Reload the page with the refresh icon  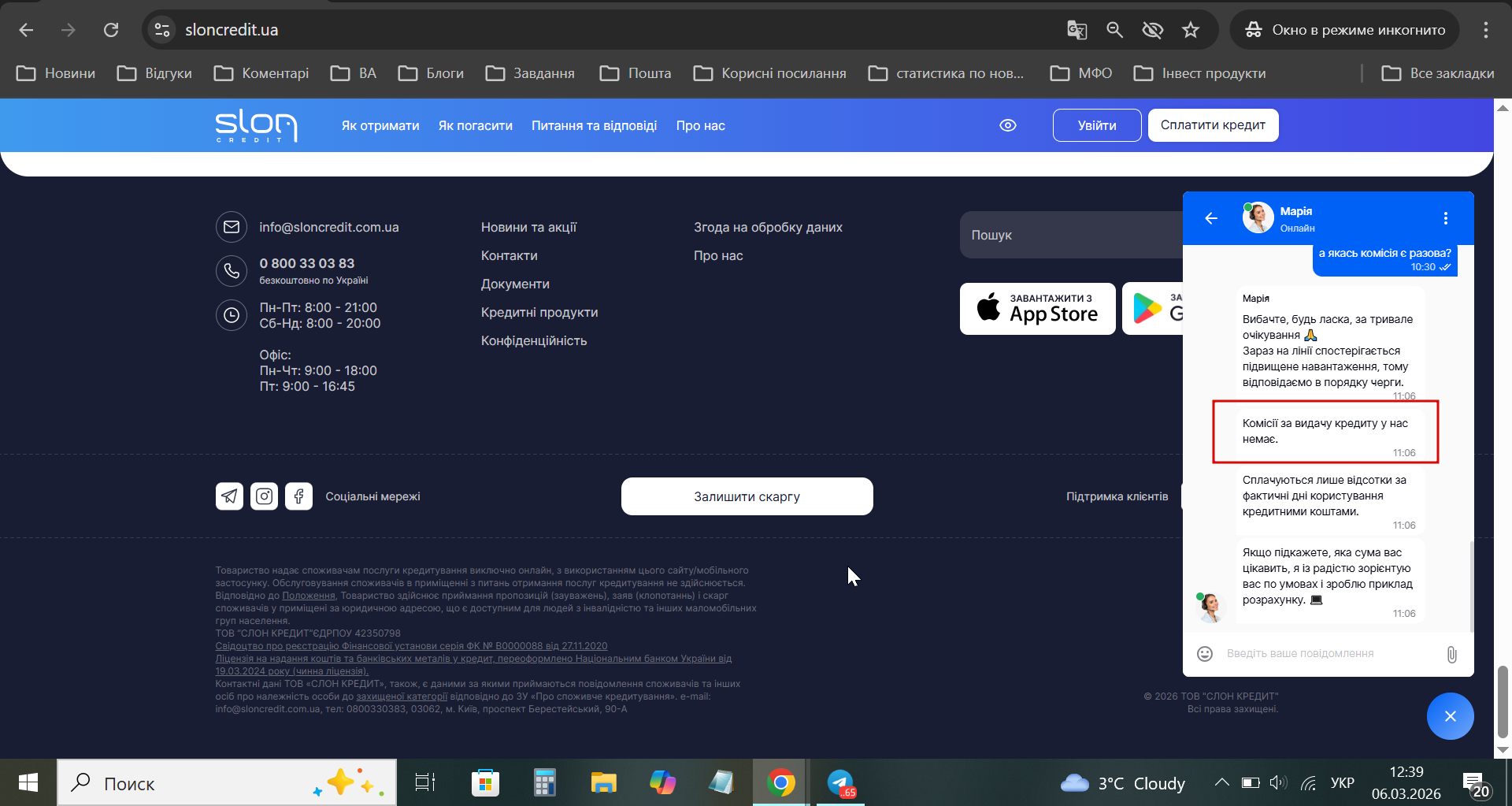click(111, 30)
